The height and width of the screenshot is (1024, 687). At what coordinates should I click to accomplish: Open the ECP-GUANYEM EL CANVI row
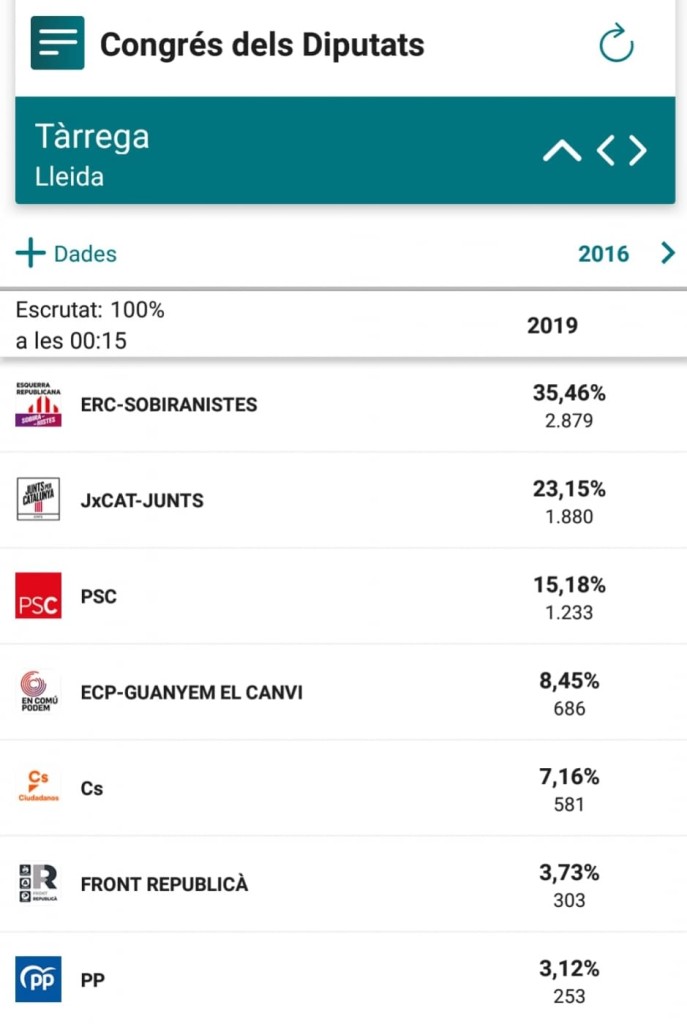(x=191, y=692)
